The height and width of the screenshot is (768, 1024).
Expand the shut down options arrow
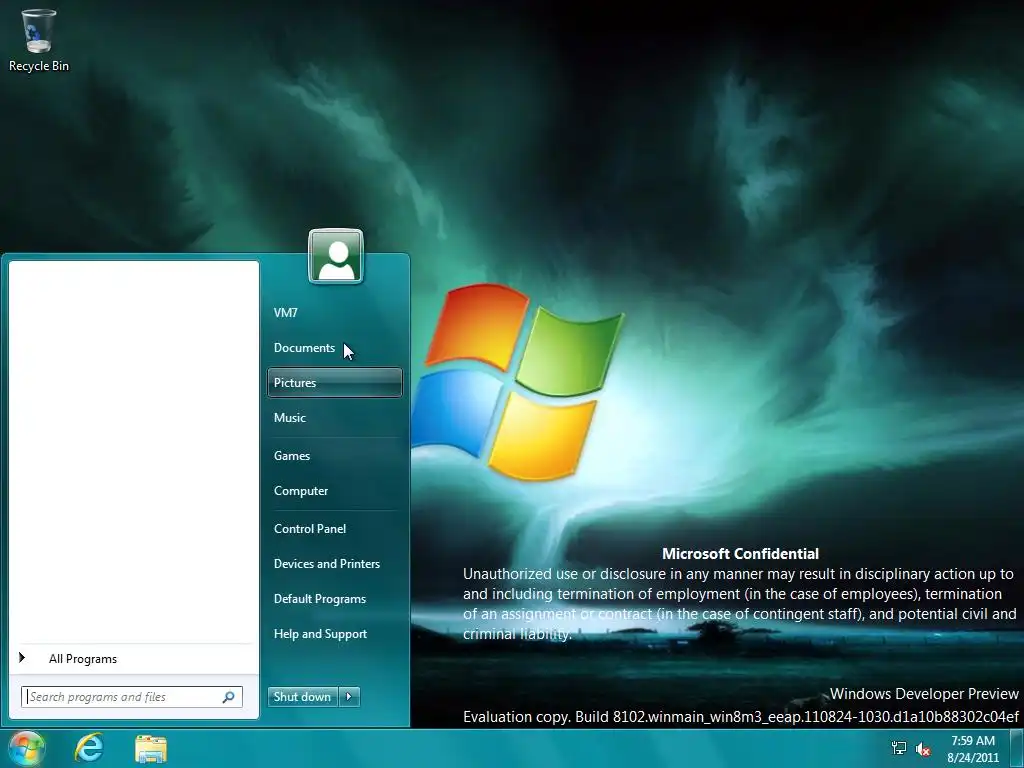coord(349,696)
